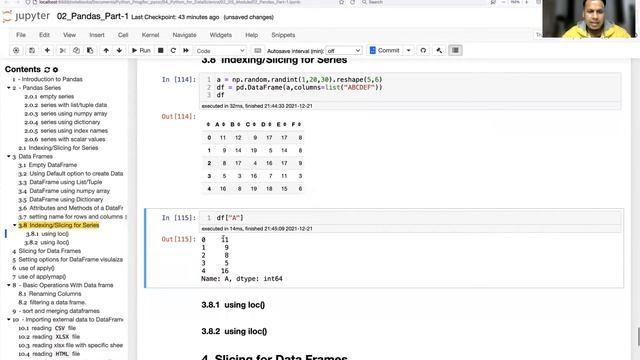Open command palette keyboard icon

(258, 51)
